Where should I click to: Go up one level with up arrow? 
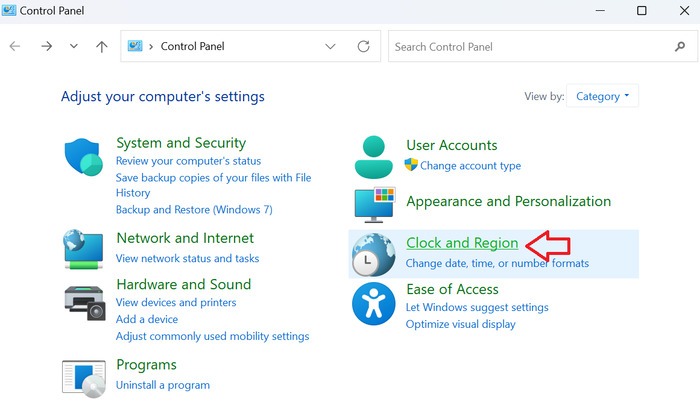[102, 47]
